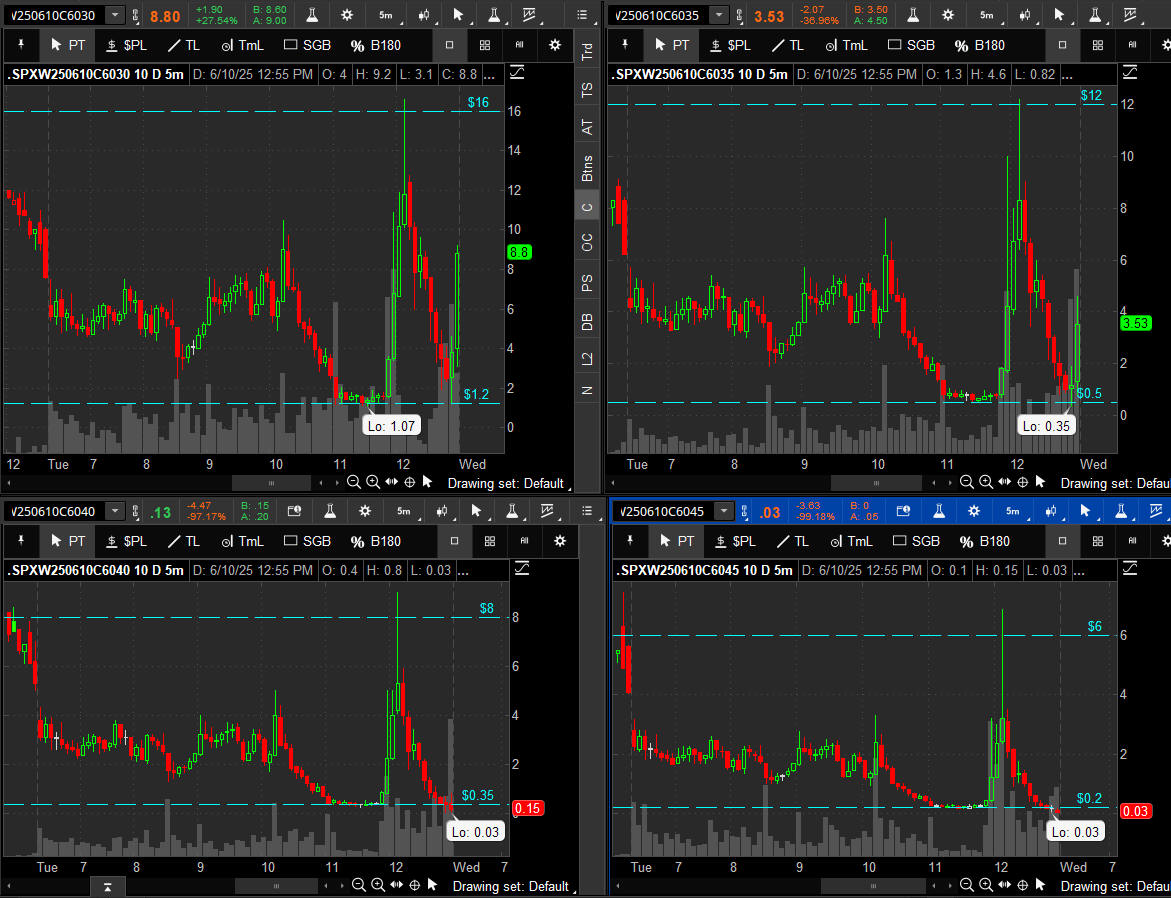The height and width of the screenshot is (898, 1171).
Task: Click zoom out magnifier below C6030 chart
Action: coord(355,482)
